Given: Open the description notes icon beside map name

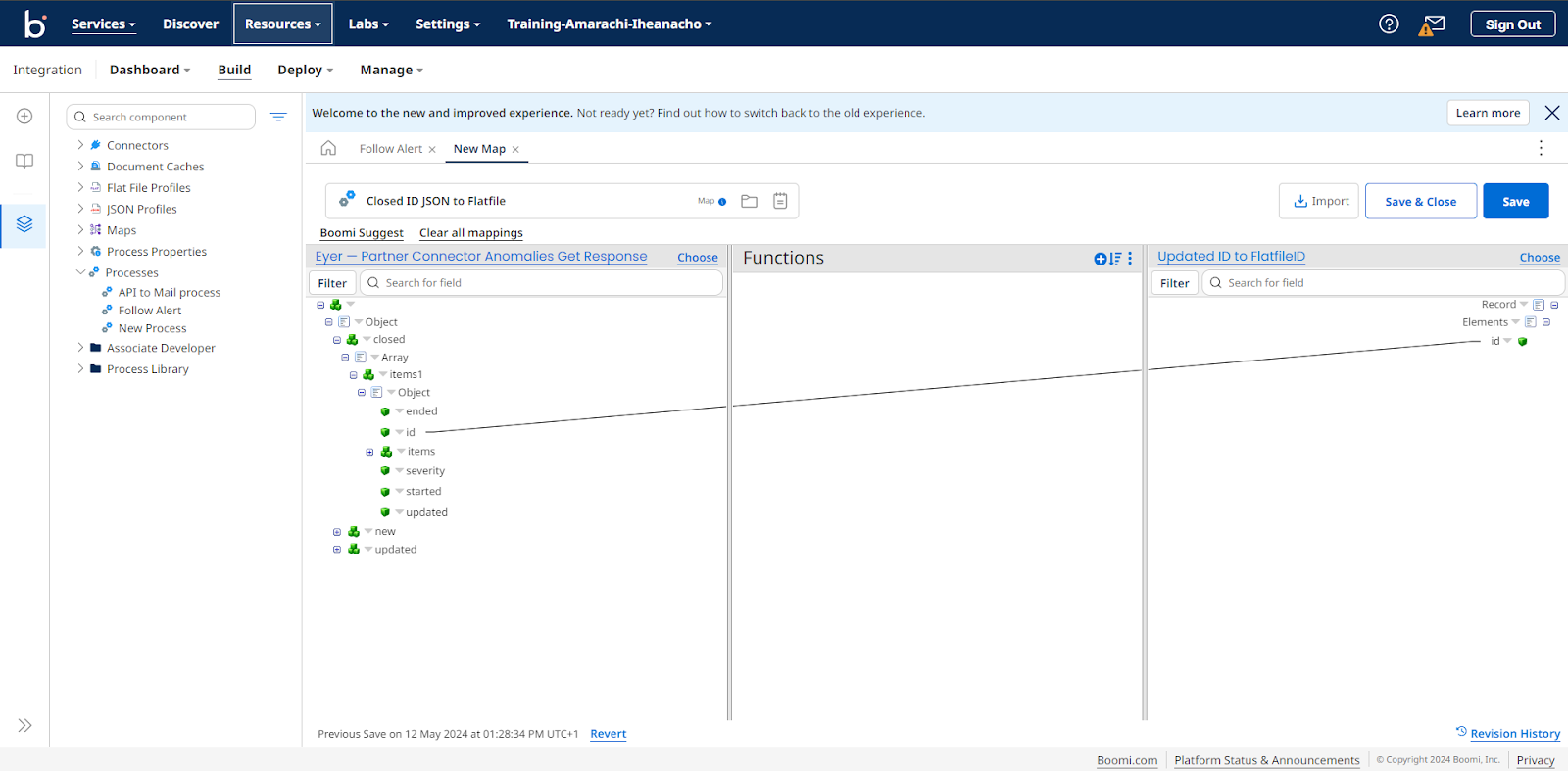Looking at the screenshot, I should pos(780,201).
